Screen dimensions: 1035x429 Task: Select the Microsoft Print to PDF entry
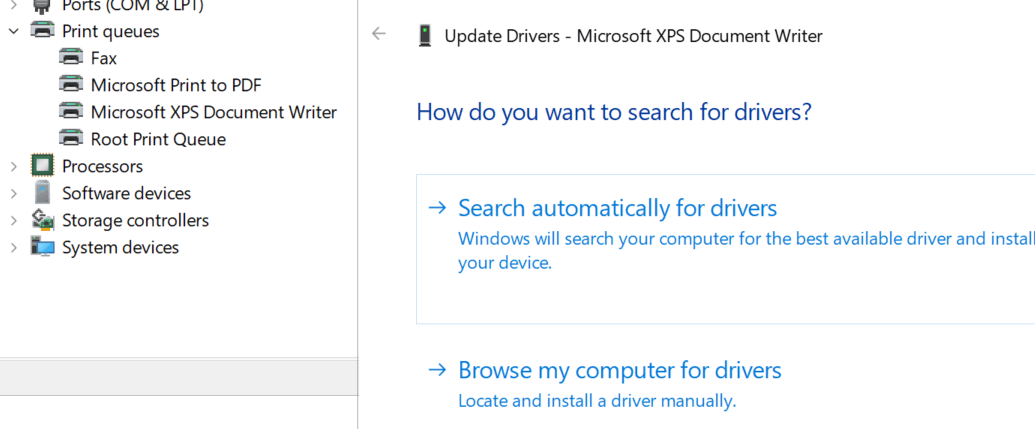point(176,85)
